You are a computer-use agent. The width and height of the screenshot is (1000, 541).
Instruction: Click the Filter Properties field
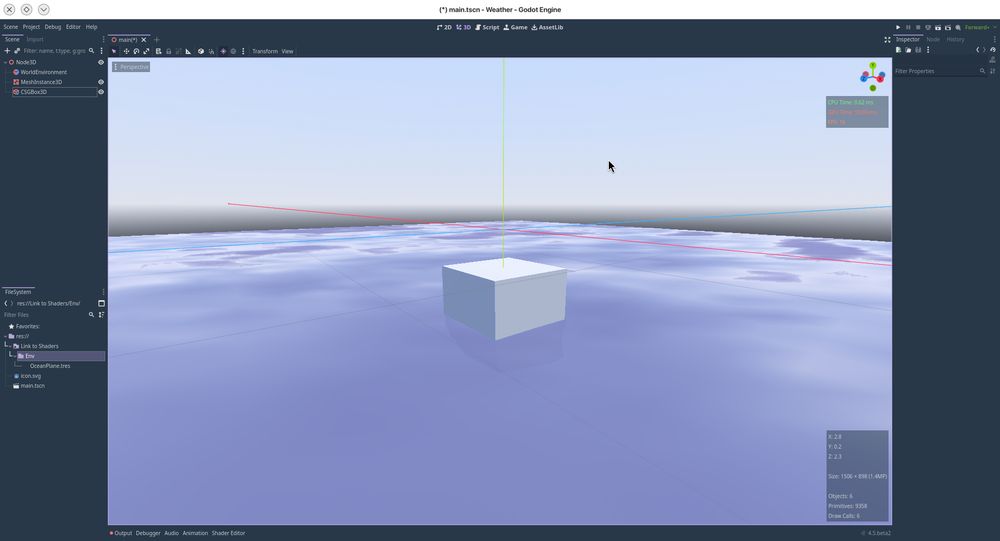click(x=939, y=71)
